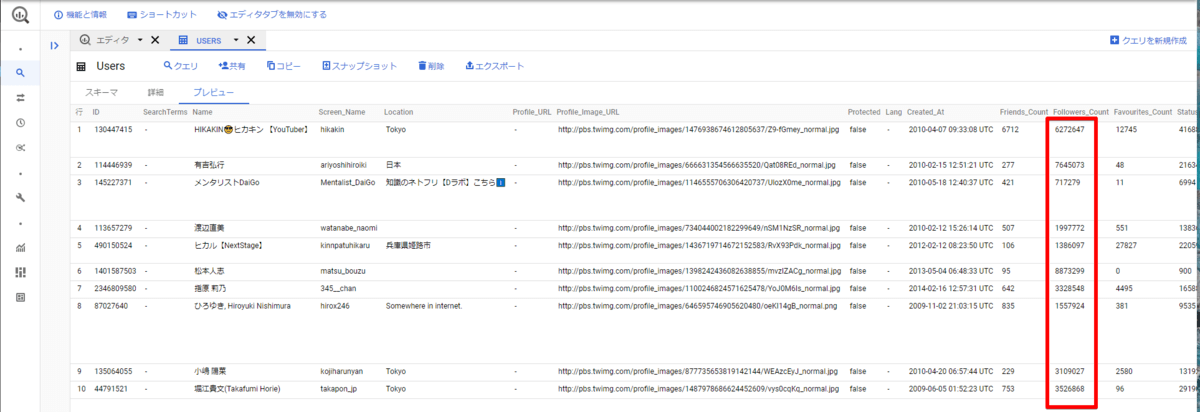The width and height of the screenshot is (1200, 412).
Task: Click the BigQuery logo icon
Action: tap(20, 16)
